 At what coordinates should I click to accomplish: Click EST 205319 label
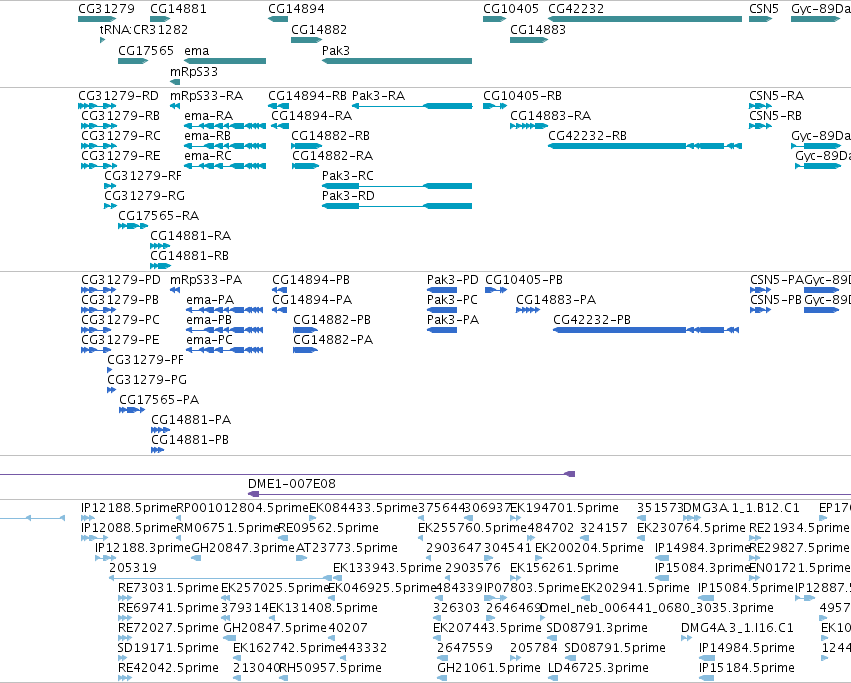point(133,568)
